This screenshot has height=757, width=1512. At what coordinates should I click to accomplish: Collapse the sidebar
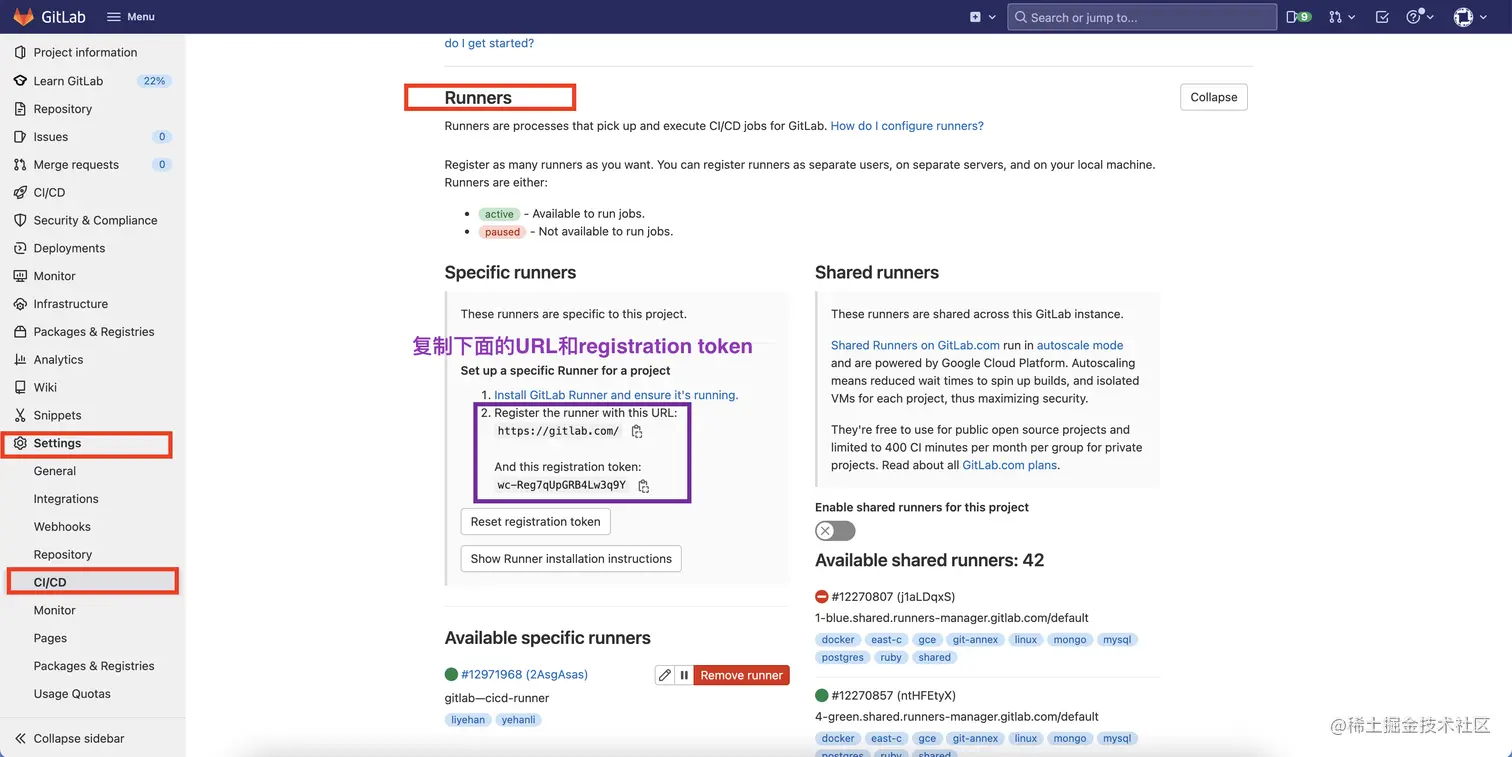tap(70, 738)
